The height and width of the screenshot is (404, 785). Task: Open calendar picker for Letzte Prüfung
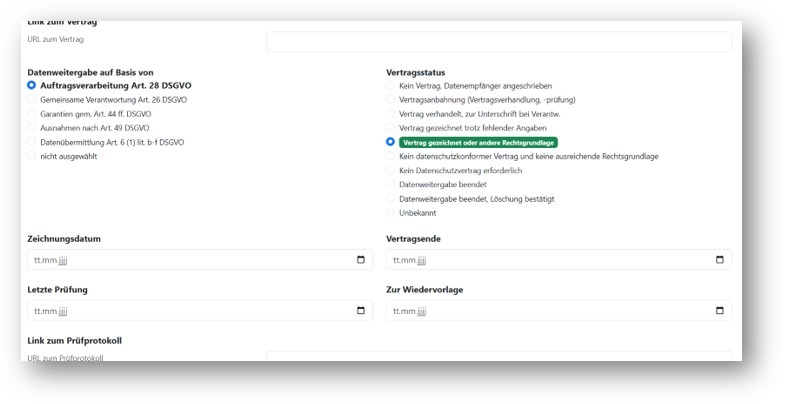click(360, 311)
